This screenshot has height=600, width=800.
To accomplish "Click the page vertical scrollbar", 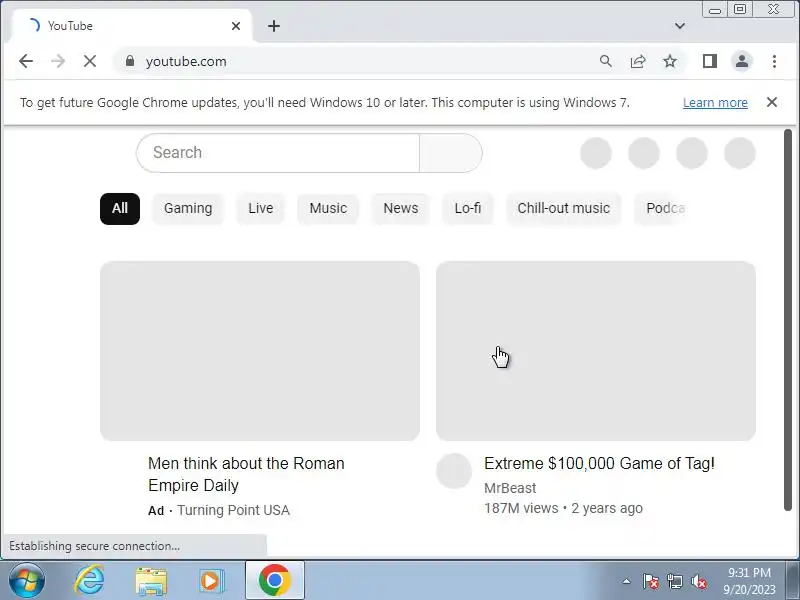I will click(x=788, y=319).
